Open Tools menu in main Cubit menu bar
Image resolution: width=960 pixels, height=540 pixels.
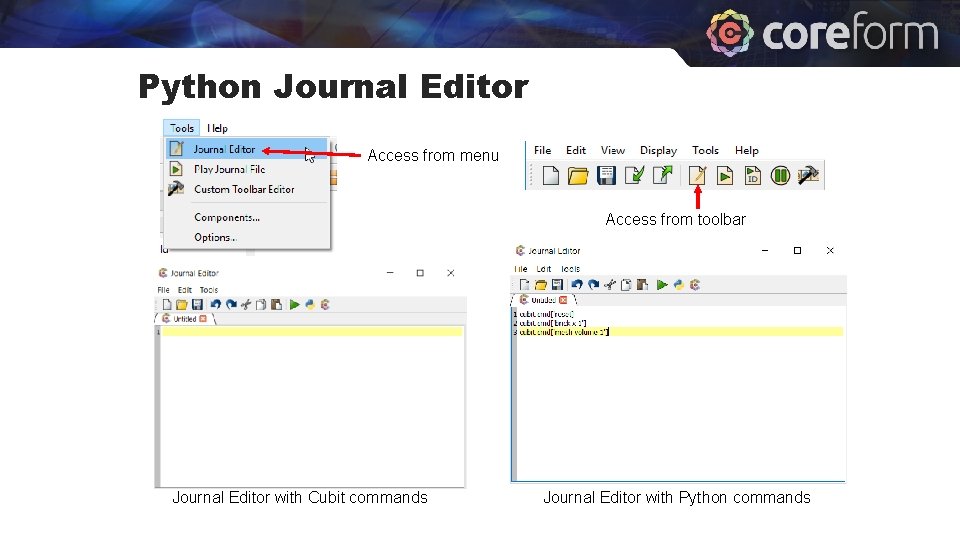click(x=705, y=150)
